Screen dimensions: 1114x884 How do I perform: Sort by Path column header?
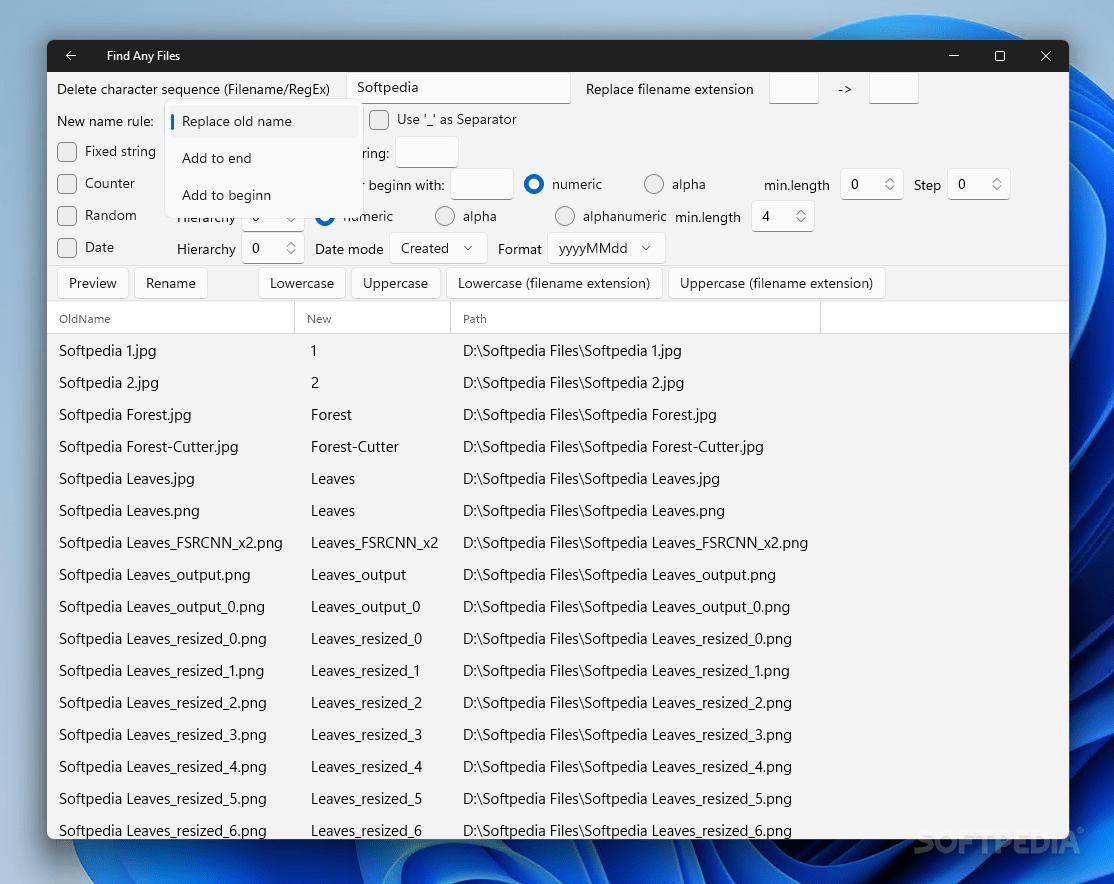click(x=635, y=318)
